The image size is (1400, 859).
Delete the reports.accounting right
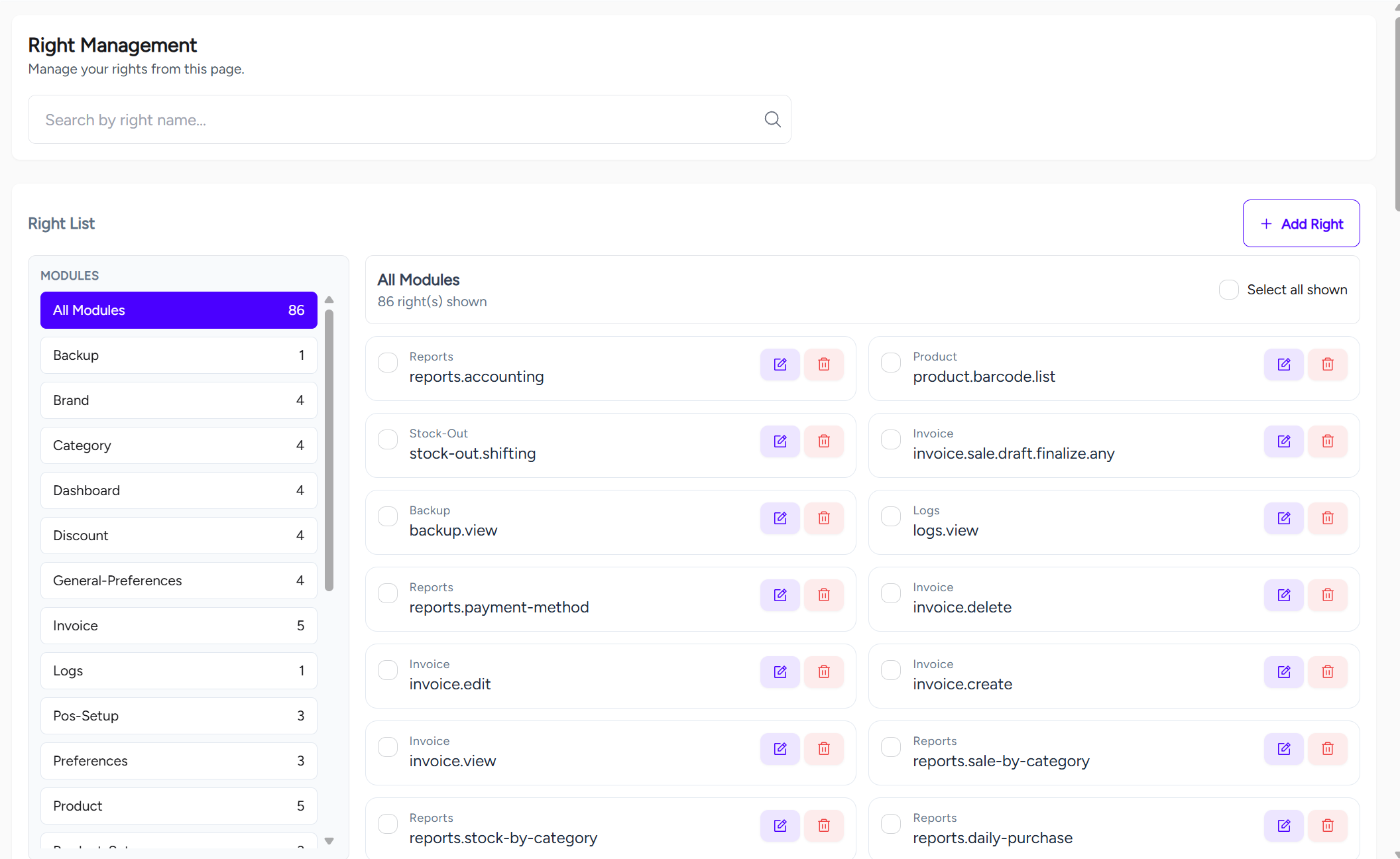point(824,365)
